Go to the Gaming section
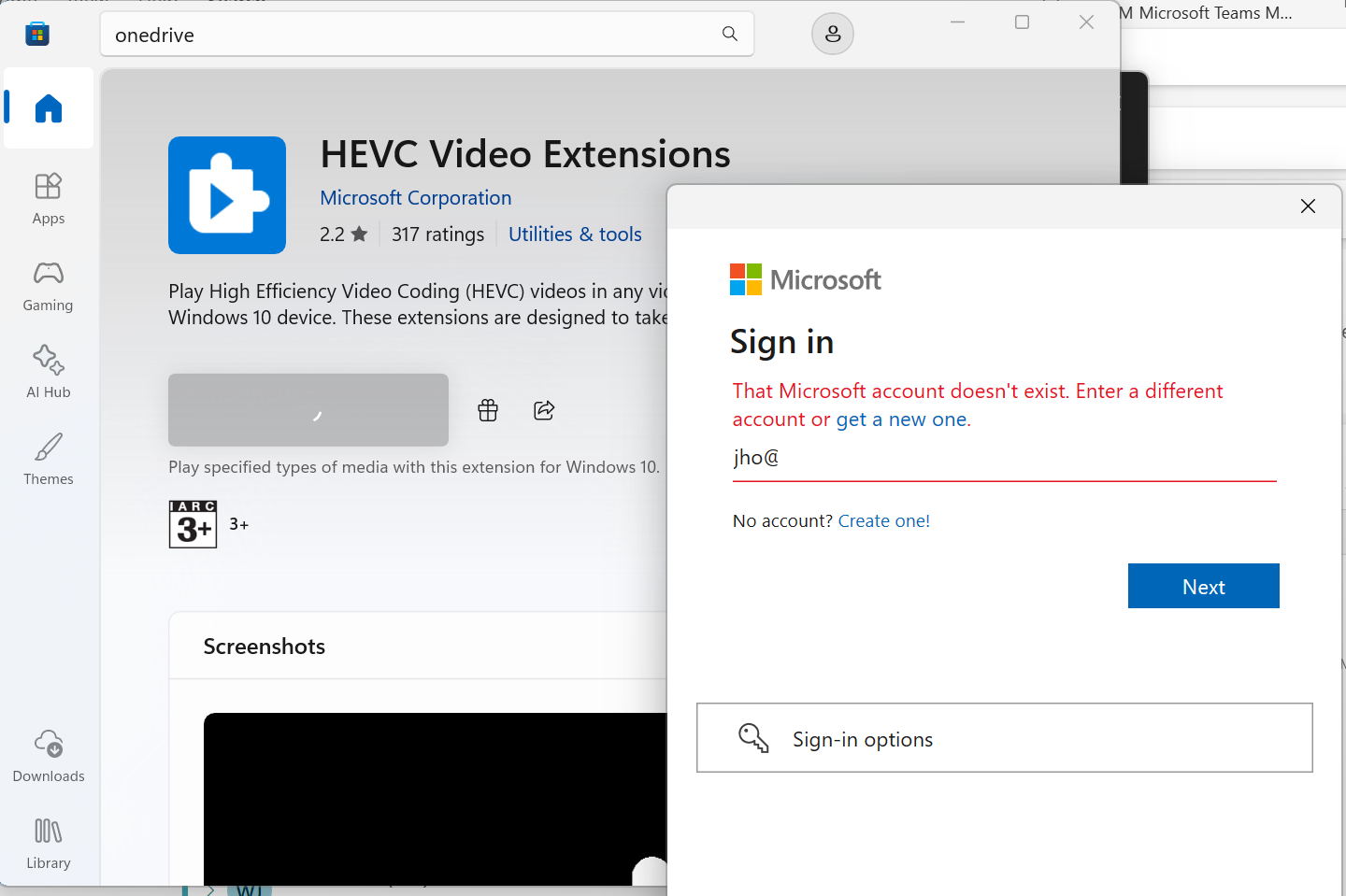Viewport: 1346px width, 896px height. tap(49, 286)
